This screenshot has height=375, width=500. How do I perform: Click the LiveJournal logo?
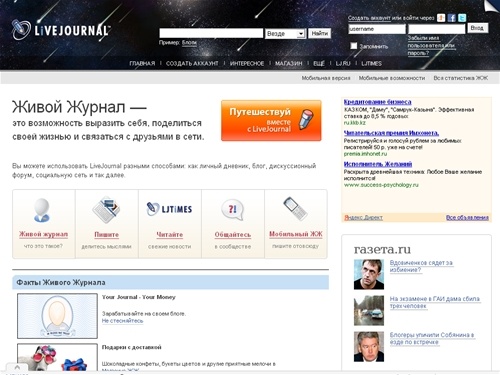61,30
